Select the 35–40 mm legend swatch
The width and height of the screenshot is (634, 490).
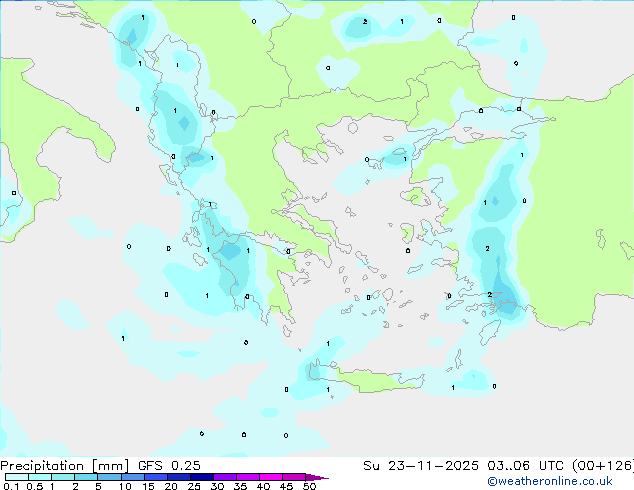tap(247, 477)
